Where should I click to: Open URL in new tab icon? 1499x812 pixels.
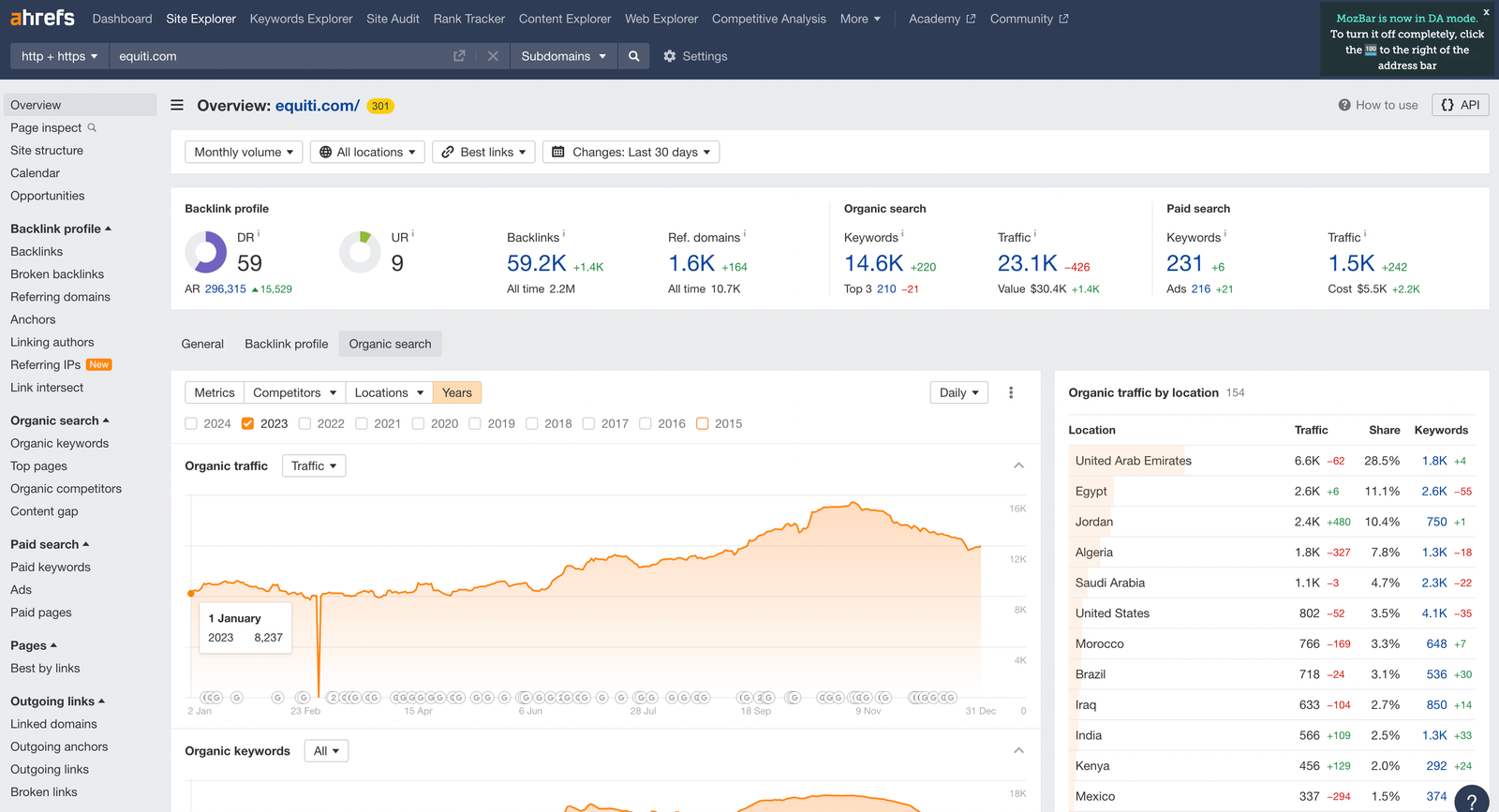pos(459,56)
